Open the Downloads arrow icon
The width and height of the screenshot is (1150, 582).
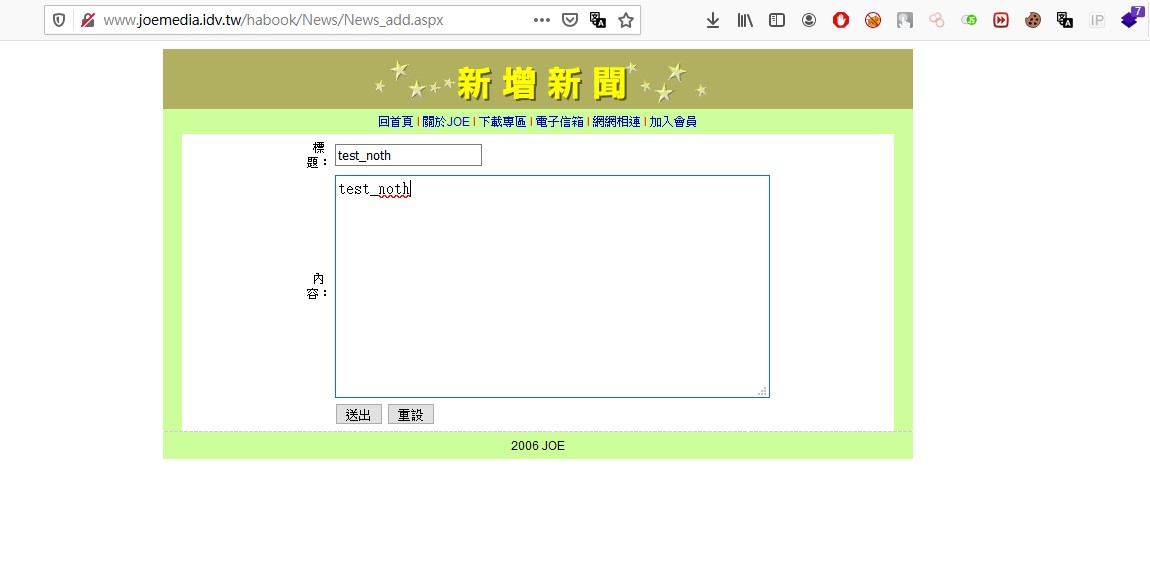[713, 21]
